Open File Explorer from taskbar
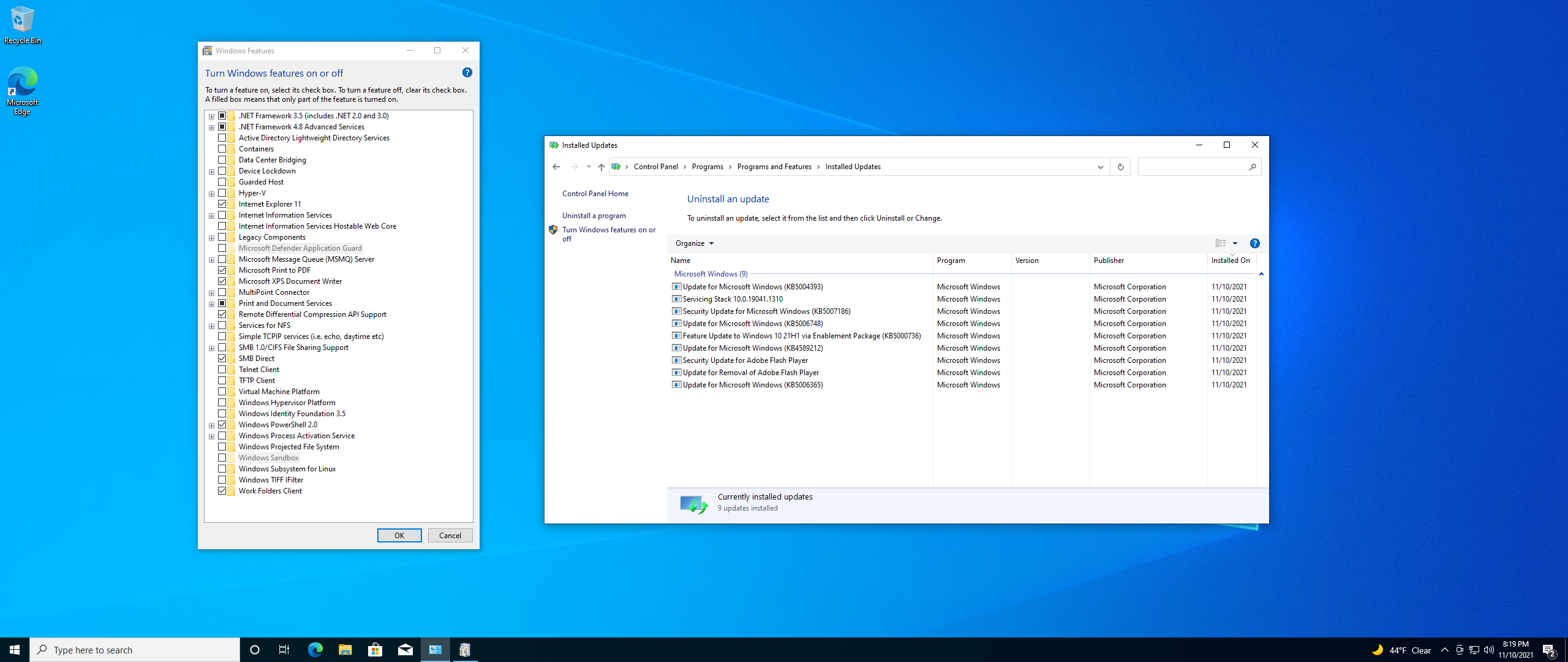Image resolution: width=1568 pixels, height=662 pixels. point(345,650)
